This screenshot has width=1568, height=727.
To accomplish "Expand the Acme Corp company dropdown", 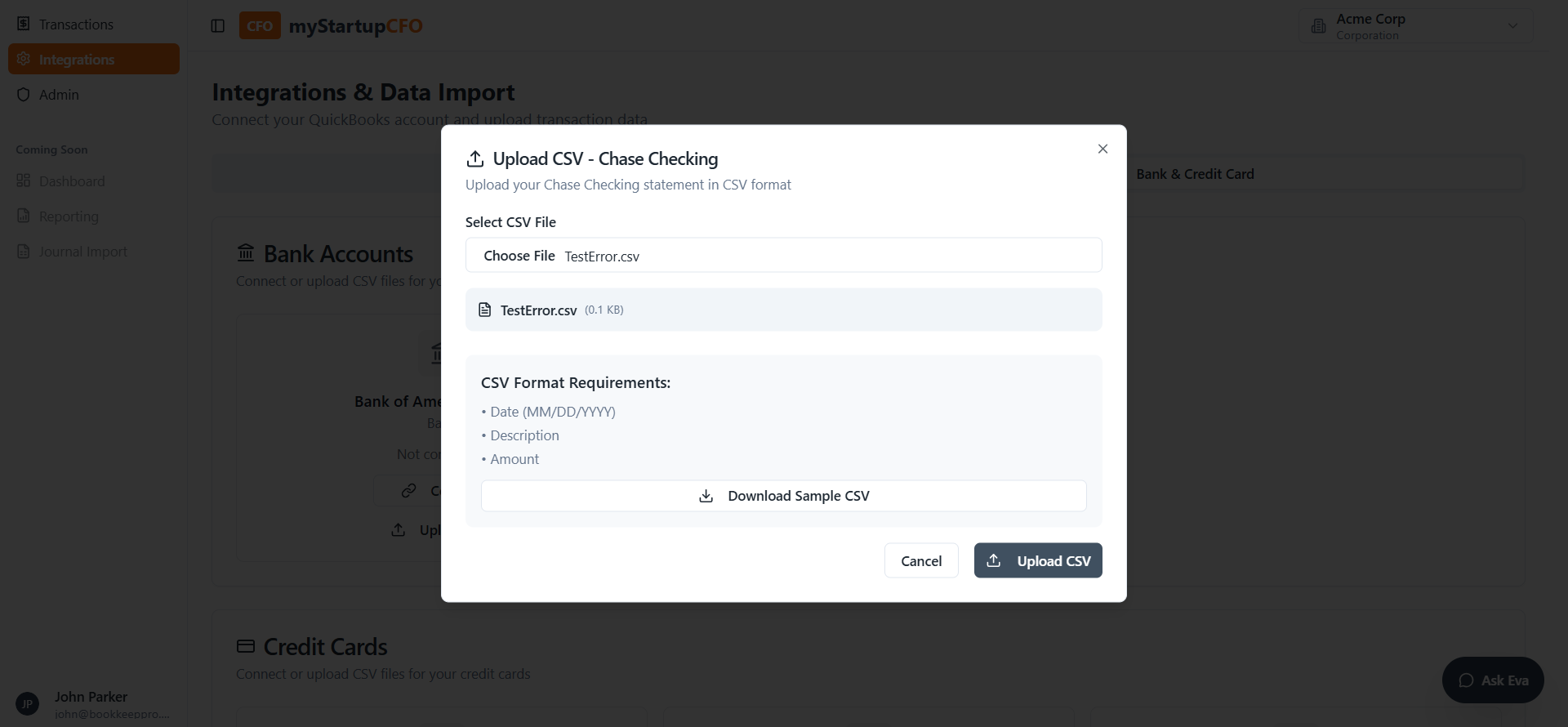I will (1512, 26).
